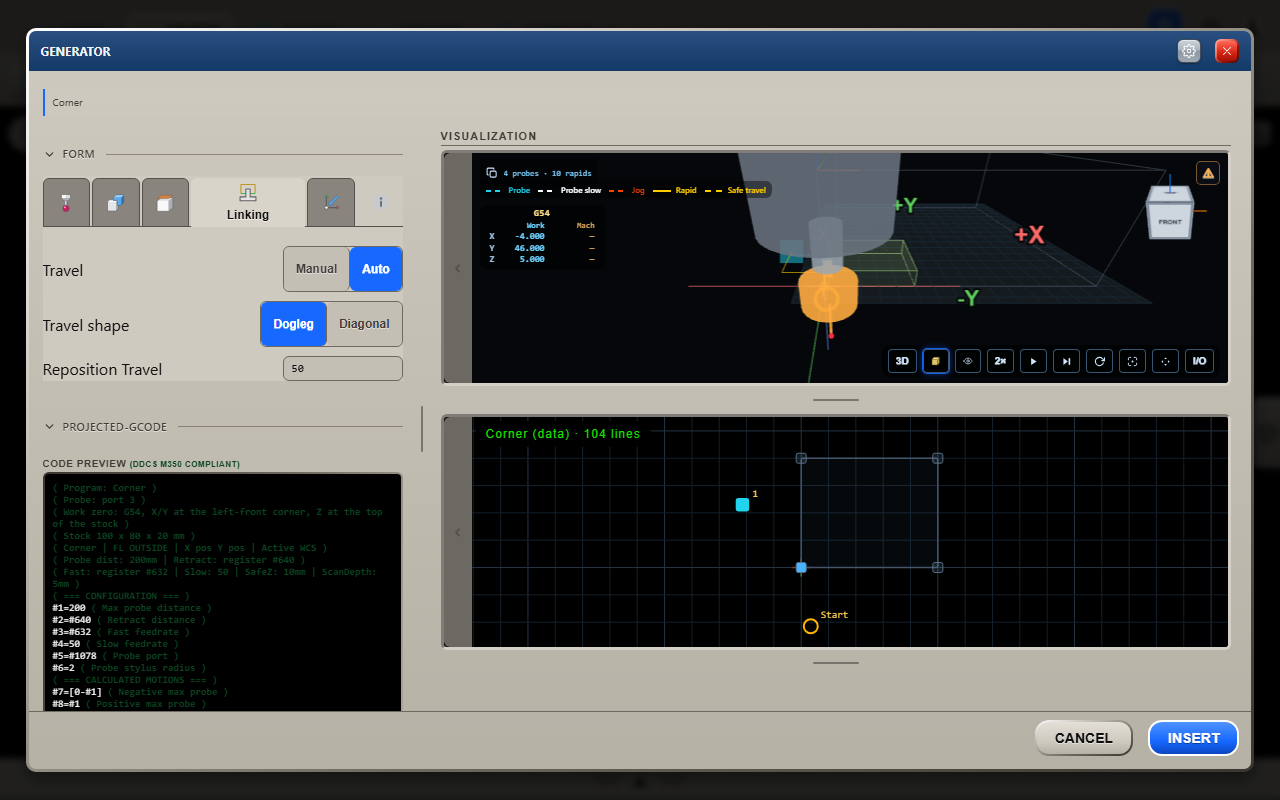Click the divider handle below the 3D view

click(x=836, y=400)
